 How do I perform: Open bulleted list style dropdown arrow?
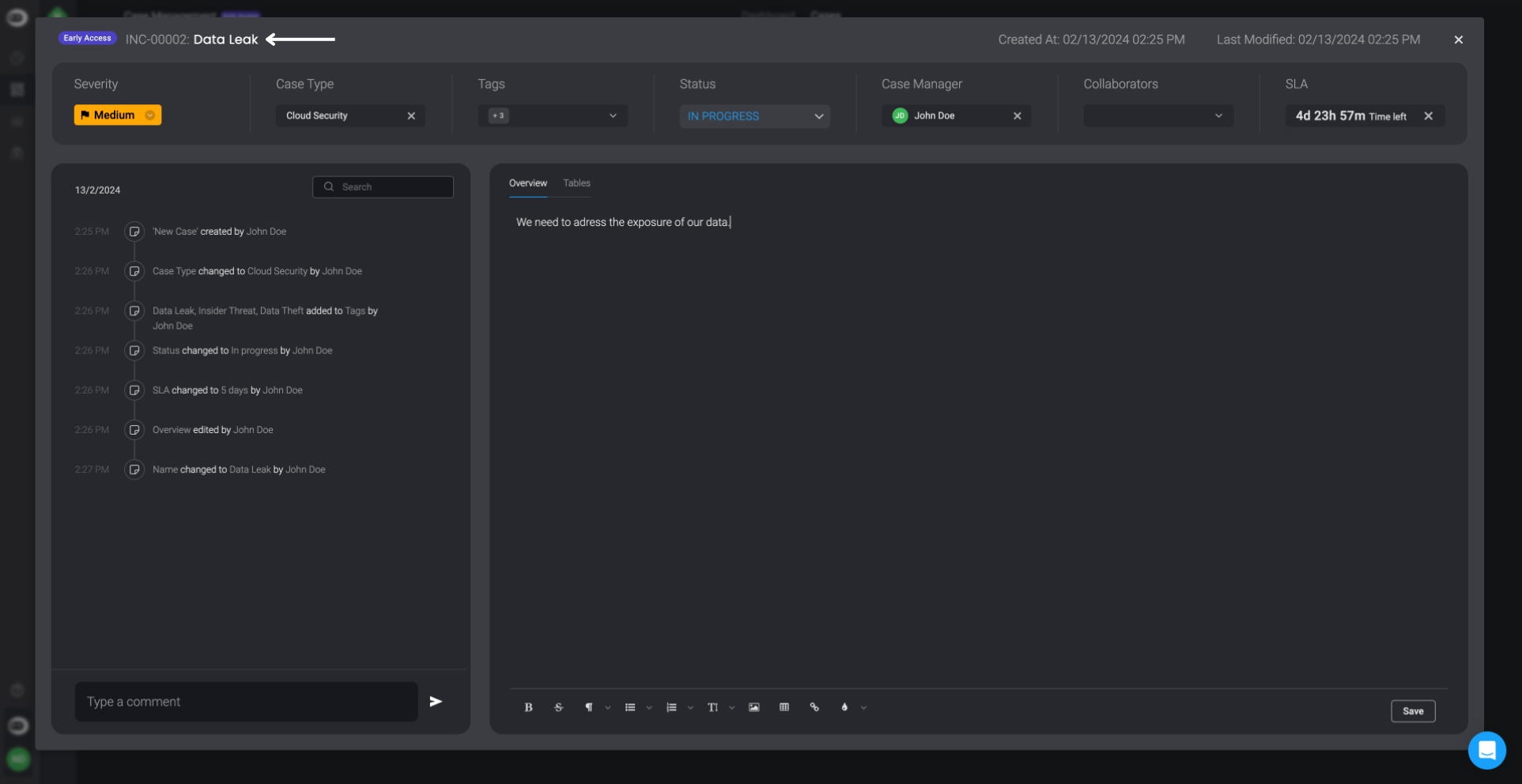[649, 708]
